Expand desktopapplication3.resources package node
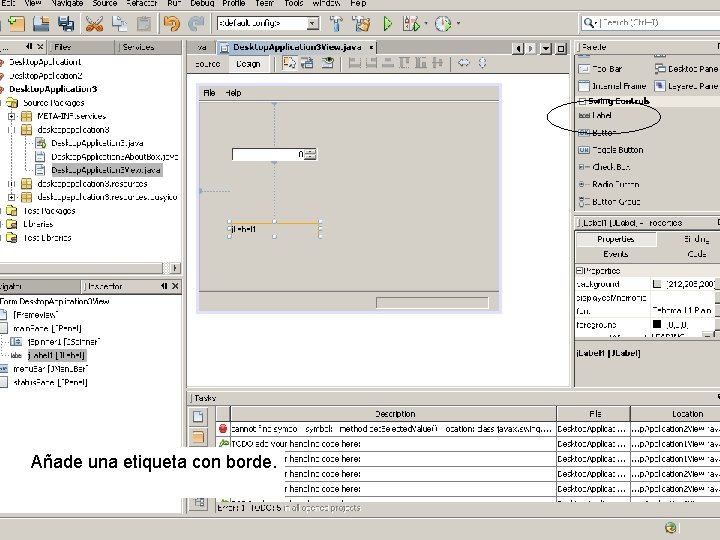720x540 pixels. (x=12, y=184)
